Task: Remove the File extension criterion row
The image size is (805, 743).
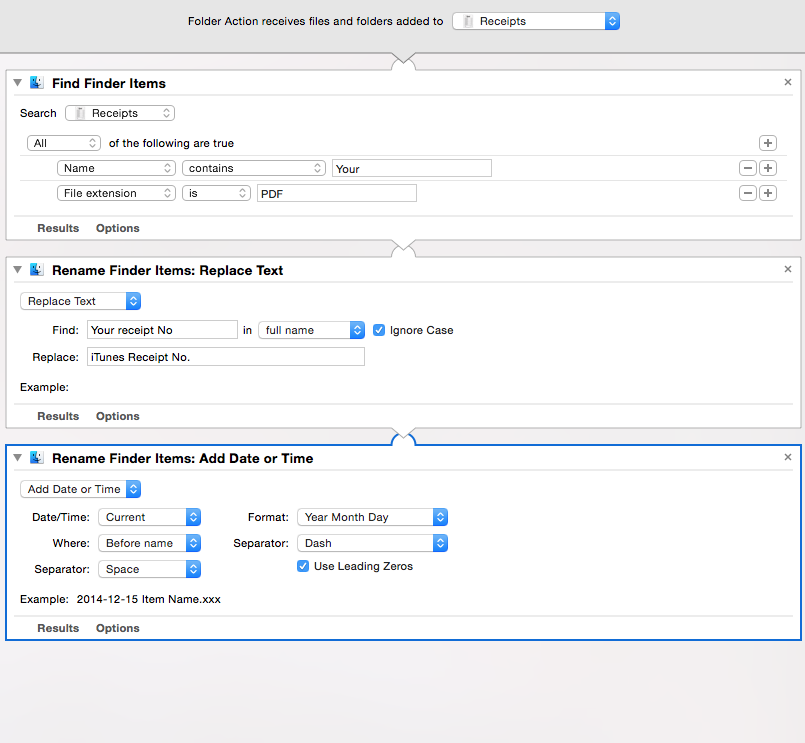Action: [748, 193]
